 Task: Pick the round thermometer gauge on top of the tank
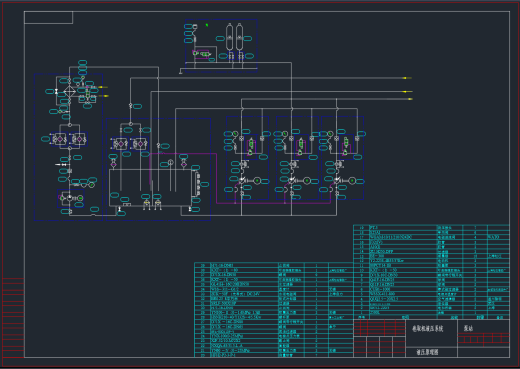coord(170,162)
